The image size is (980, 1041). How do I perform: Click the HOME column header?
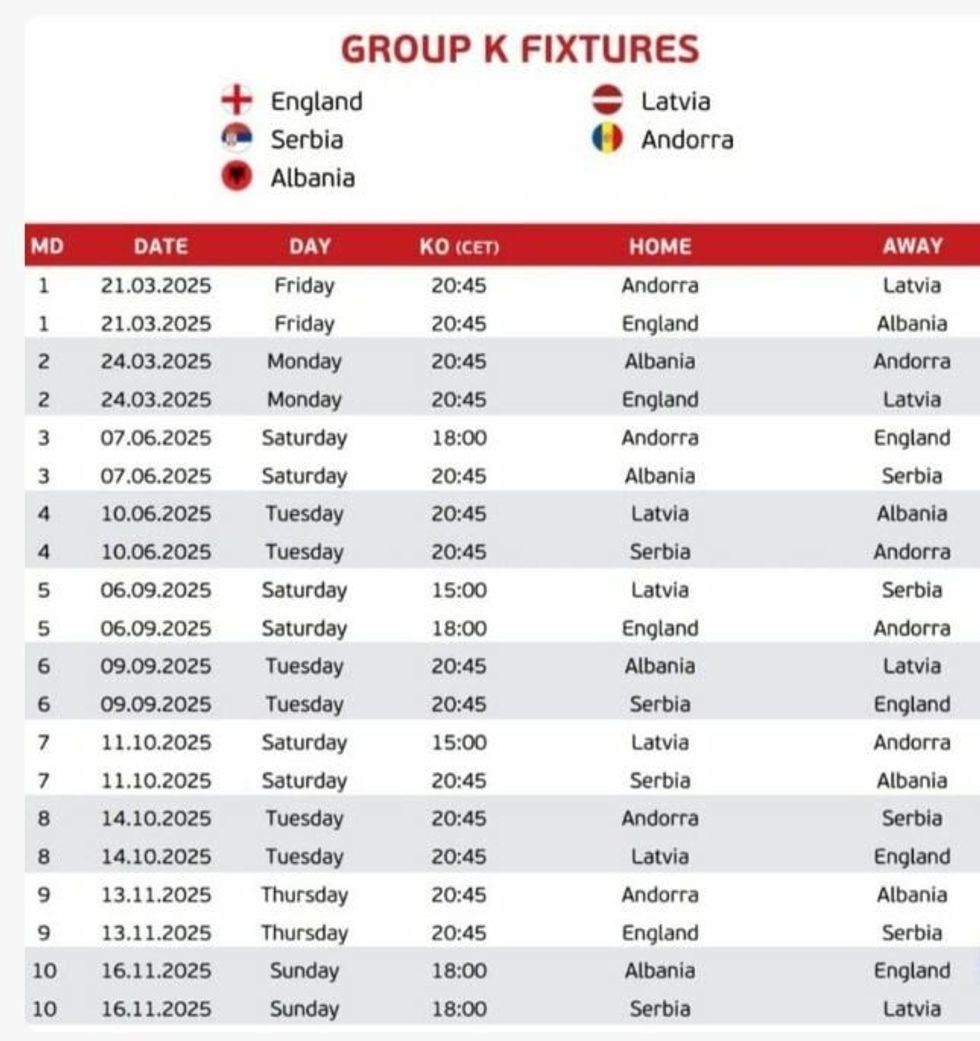(x=660, y=246)
